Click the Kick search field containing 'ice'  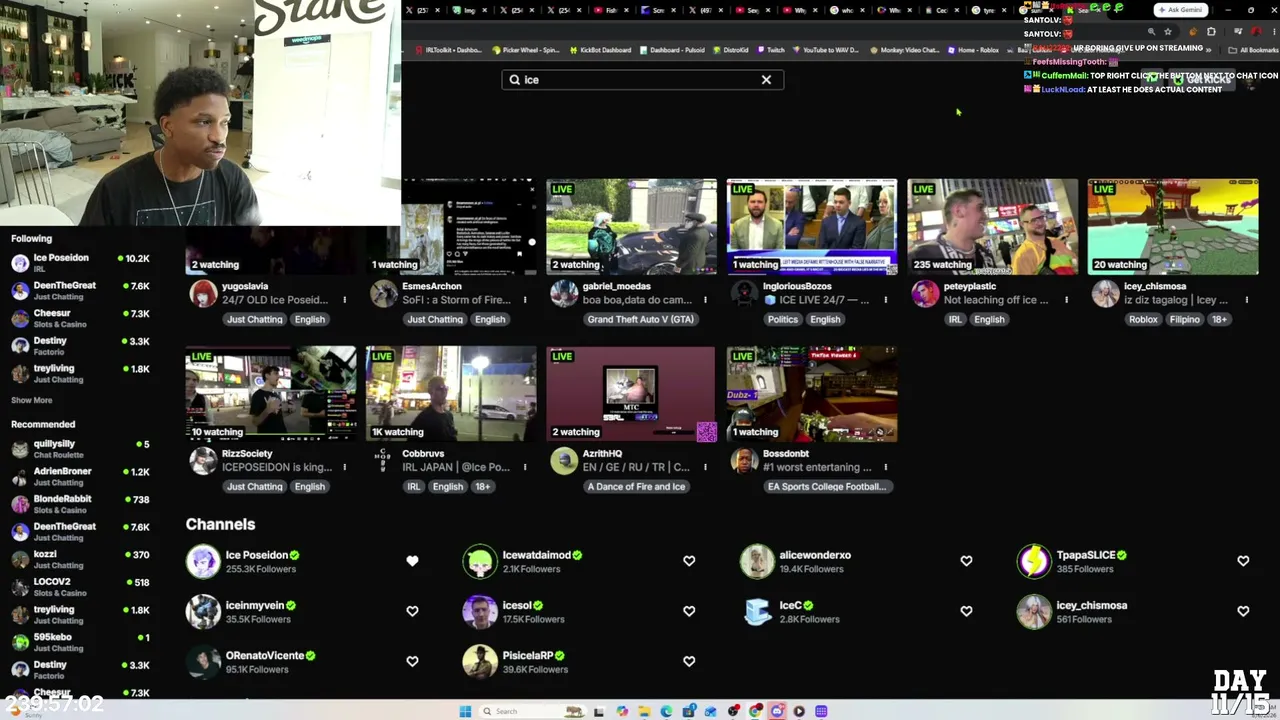pos(642,80)
